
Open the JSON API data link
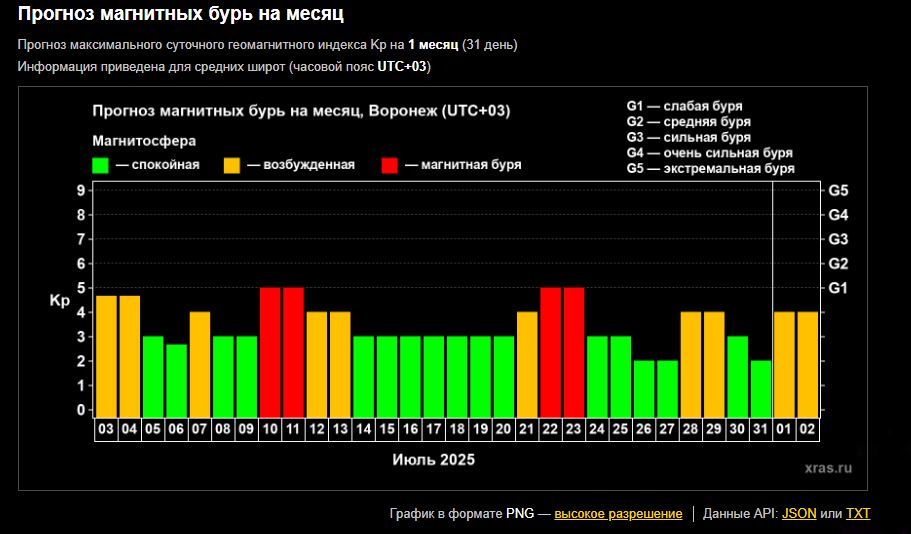tap(798, 513)
